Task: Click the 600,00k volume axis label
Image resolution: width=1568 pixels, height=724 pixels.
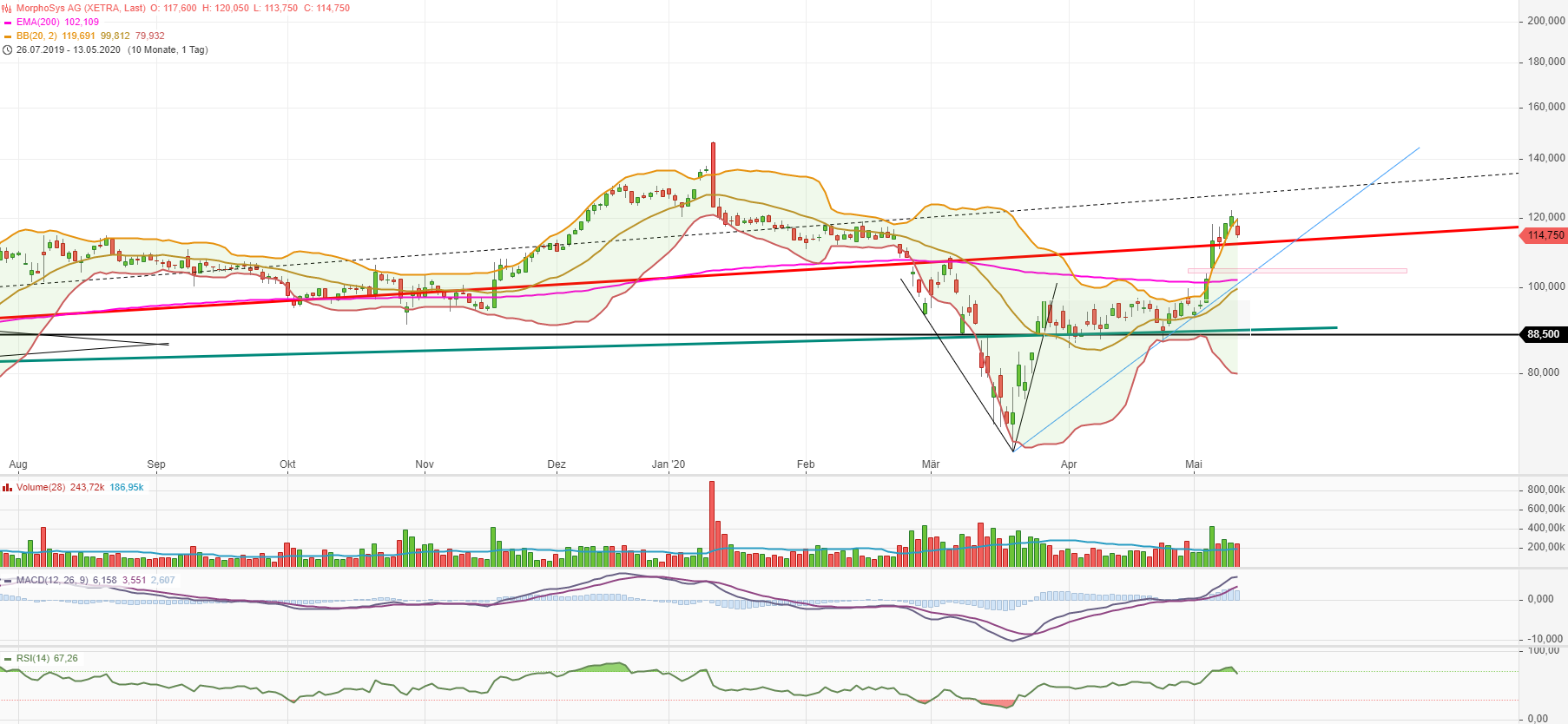Action: (1546, 509)
